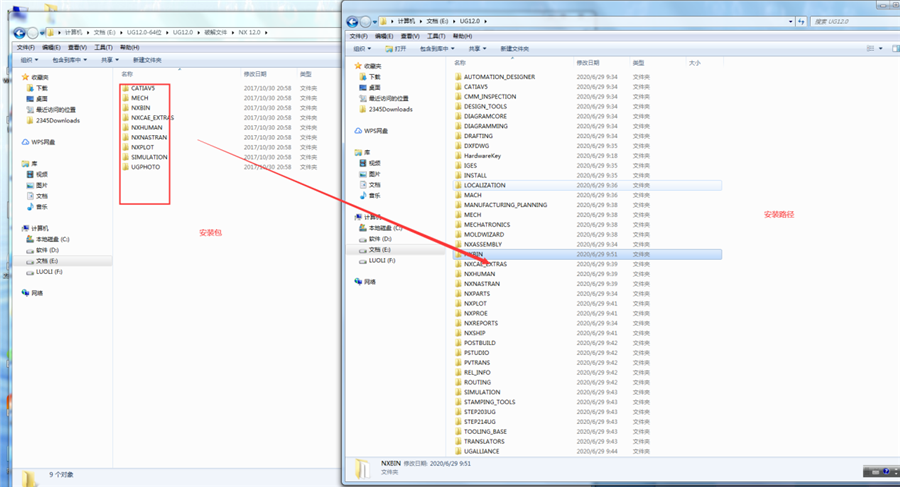The height and width of the screenshot is (487, 900).
Task: Sort by 名称 column in left window
Action: 127,74
